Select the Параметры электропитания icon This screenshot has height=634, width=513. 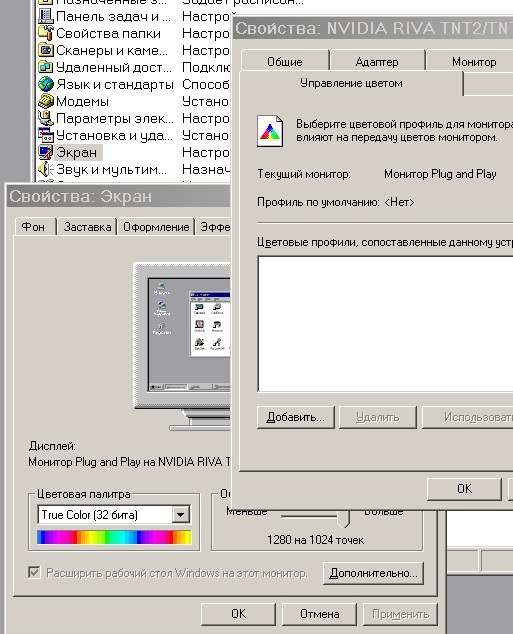(x=45, y=118)
